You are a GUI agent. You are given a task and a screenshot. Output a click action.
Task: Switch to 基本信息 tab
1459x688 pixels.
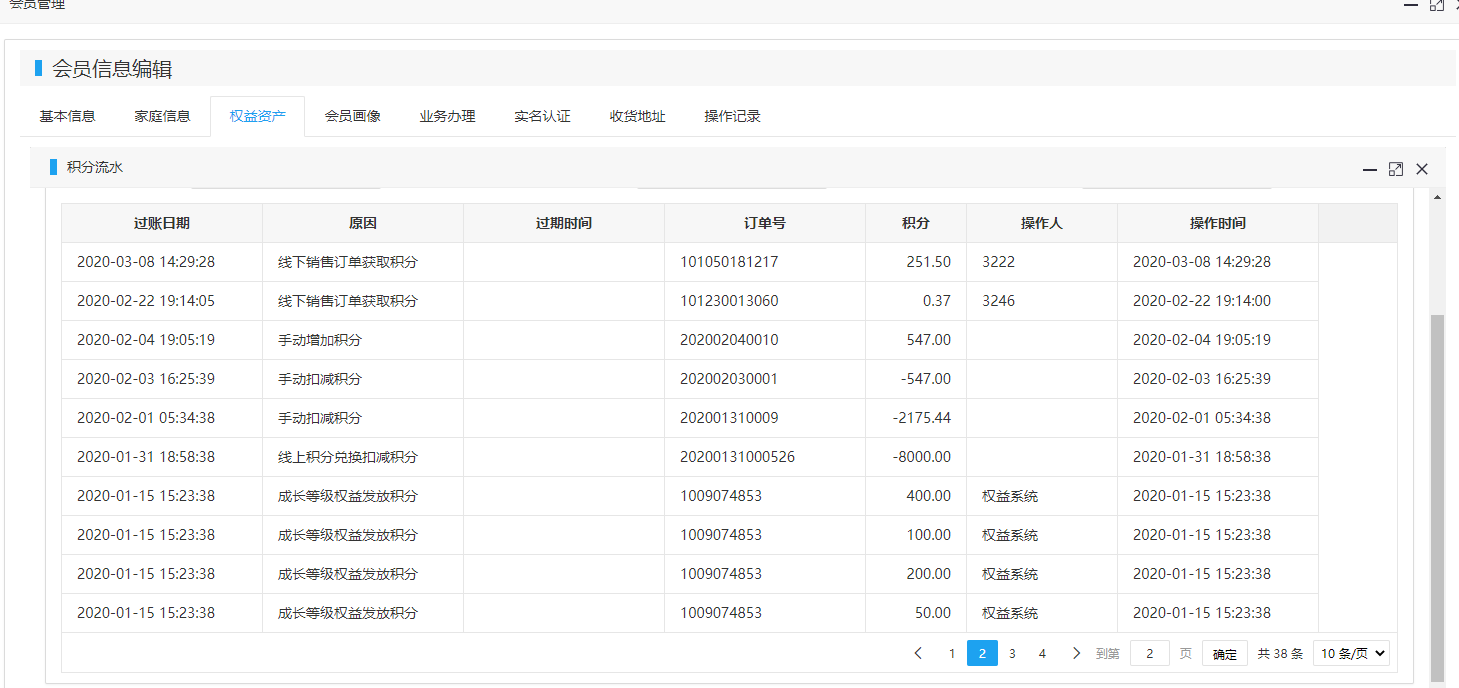click(67, 116)
